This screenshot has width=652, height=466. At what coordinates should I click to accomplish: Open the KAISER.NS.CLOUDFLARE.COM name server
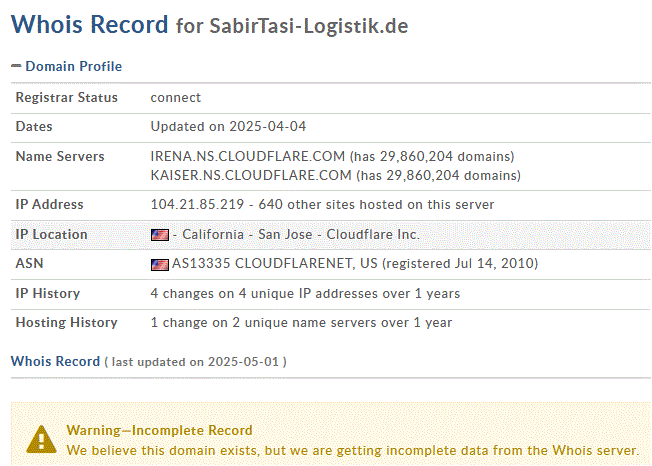(251, 175)
